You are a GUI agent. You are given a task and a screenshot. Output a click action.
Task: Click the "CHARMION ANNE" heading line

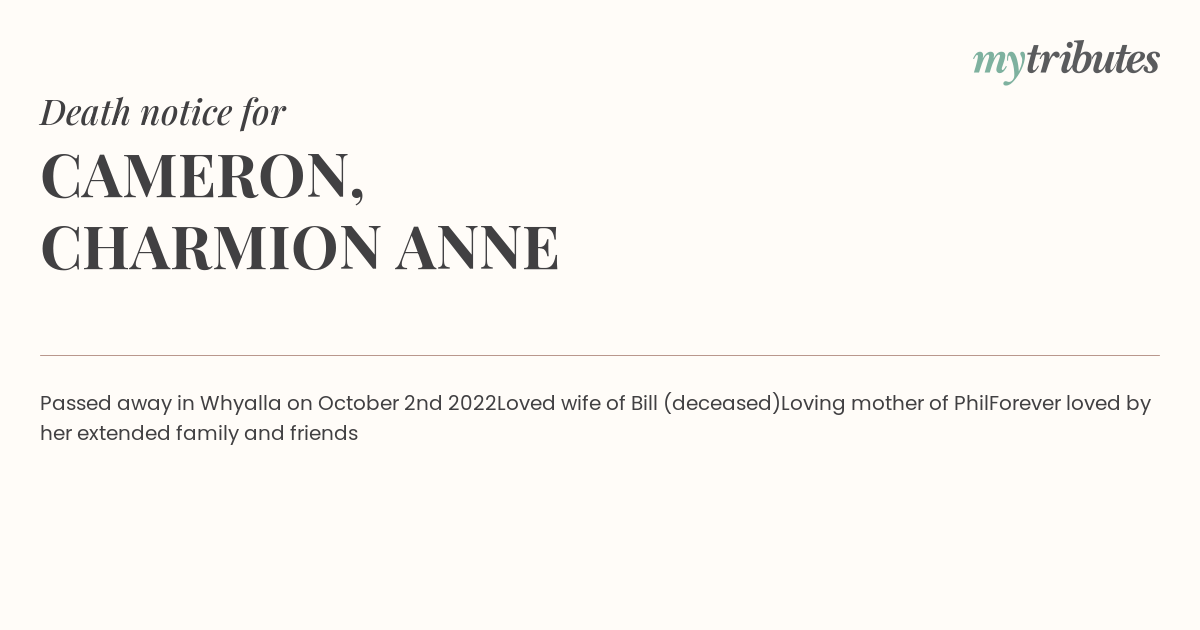[x=300, y=248]
